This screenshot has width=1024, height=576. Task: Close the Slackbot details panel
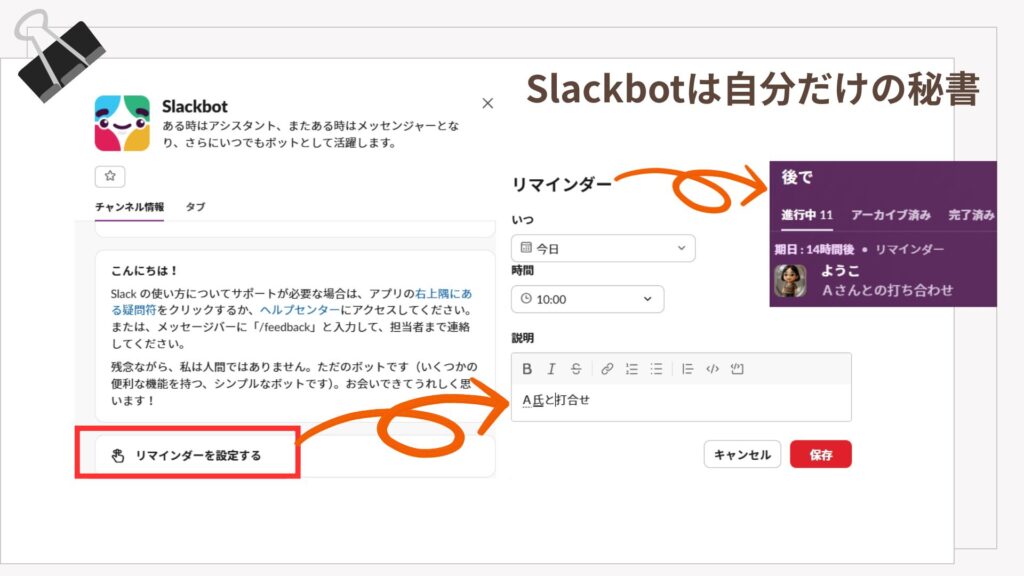487,103
